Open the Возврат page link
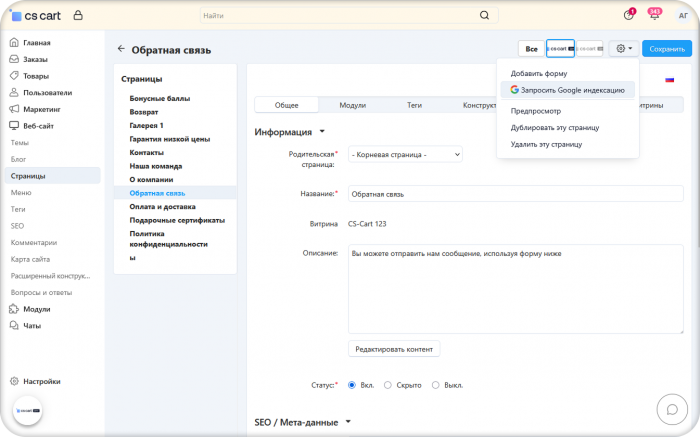Screen dimensions: 700x437 [x=144, y=112]
